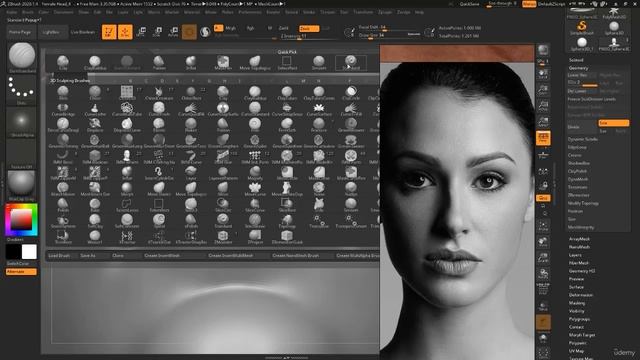Click the Clone brush button

[x=118, y=256]
